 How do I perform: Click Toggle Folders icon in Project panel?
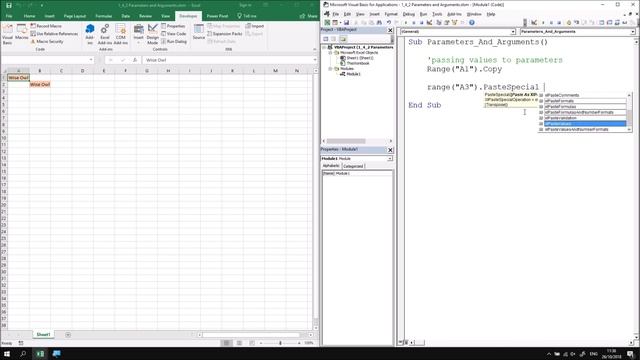(343, 39)
